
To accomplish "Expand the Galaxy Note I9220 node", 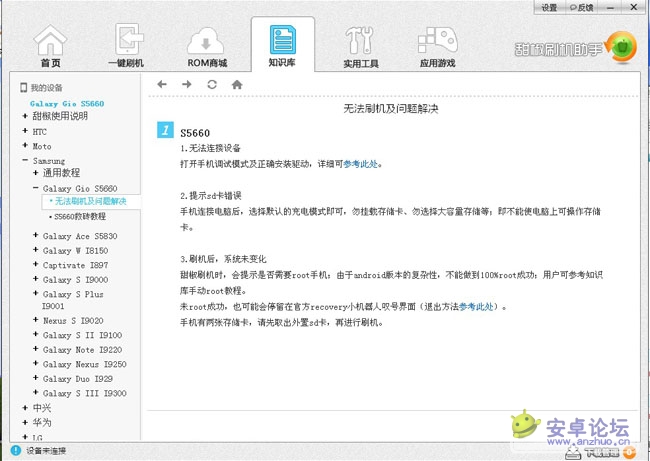I will point(36,349).
